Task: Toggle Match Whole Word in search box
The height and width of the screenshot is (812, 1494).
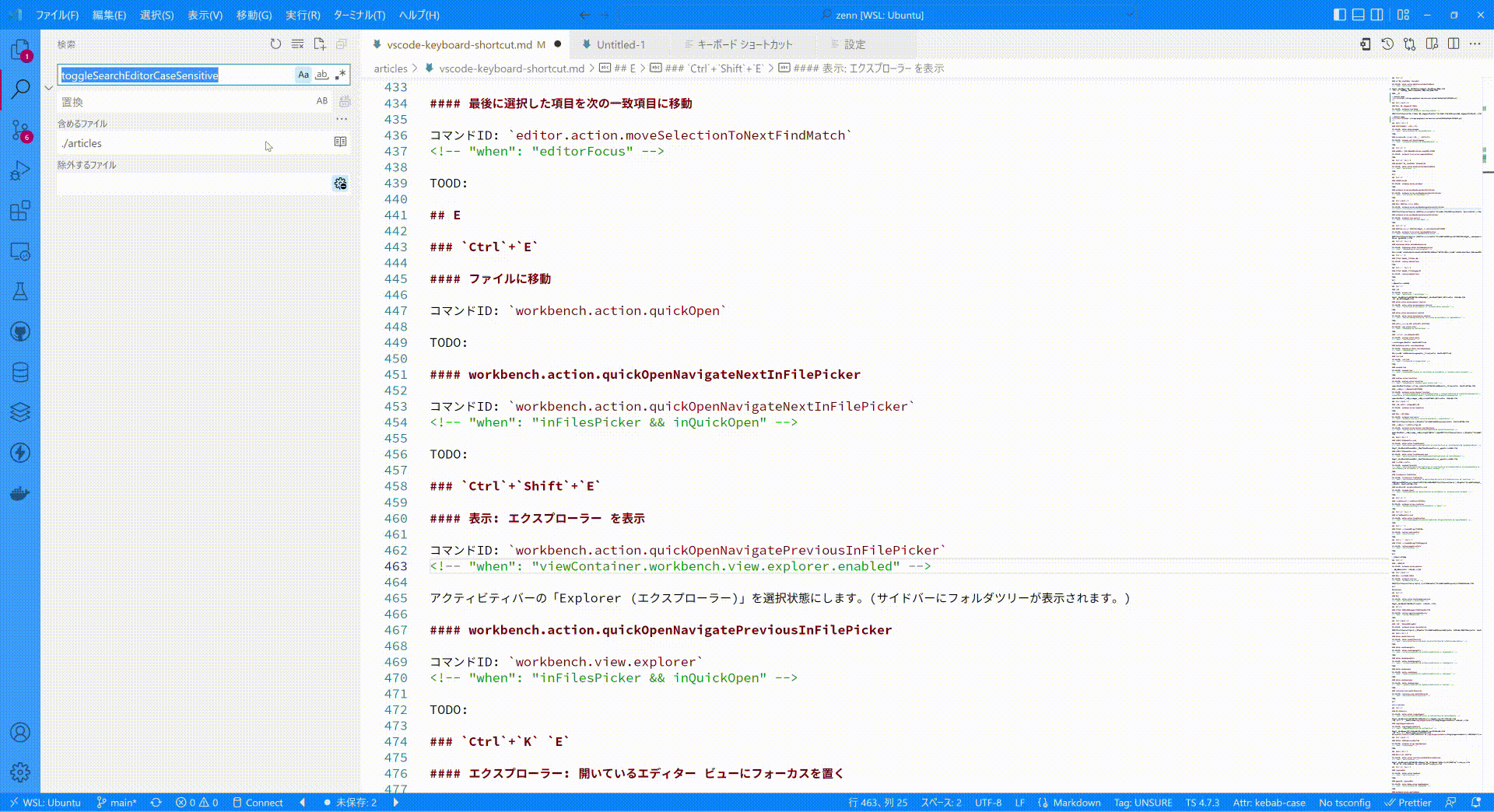Action: click(321, 75)
